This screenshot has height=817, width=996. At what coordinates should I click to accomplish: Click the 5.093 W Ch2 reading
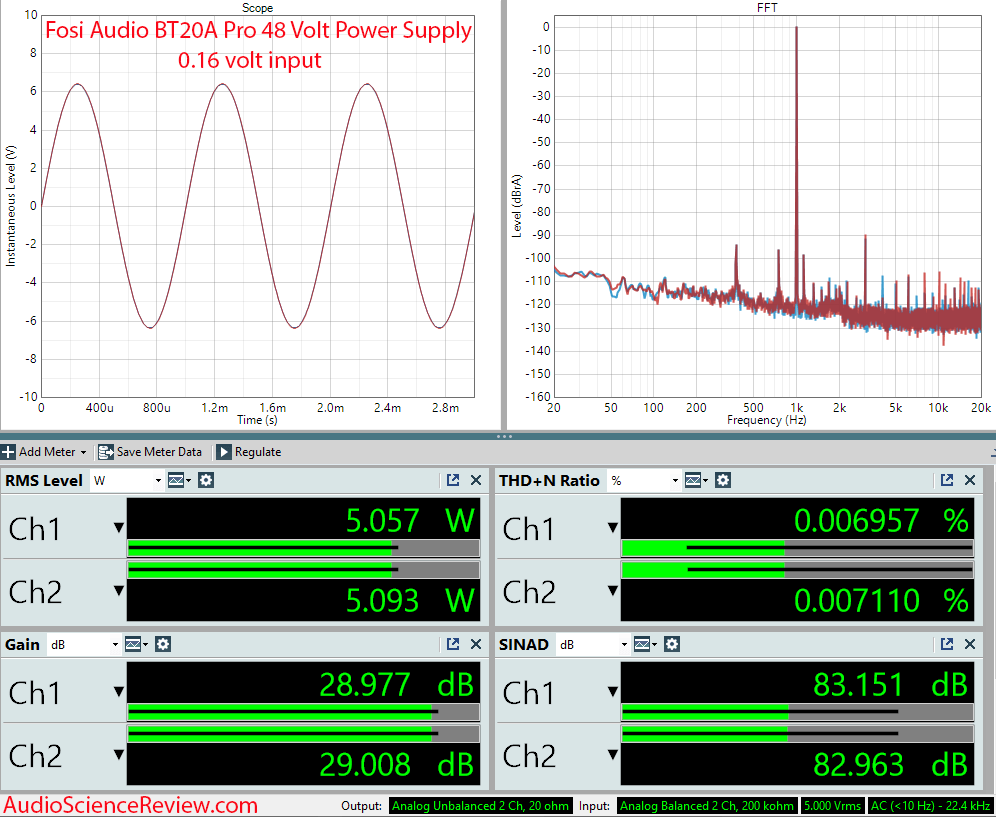pos(410,600)
